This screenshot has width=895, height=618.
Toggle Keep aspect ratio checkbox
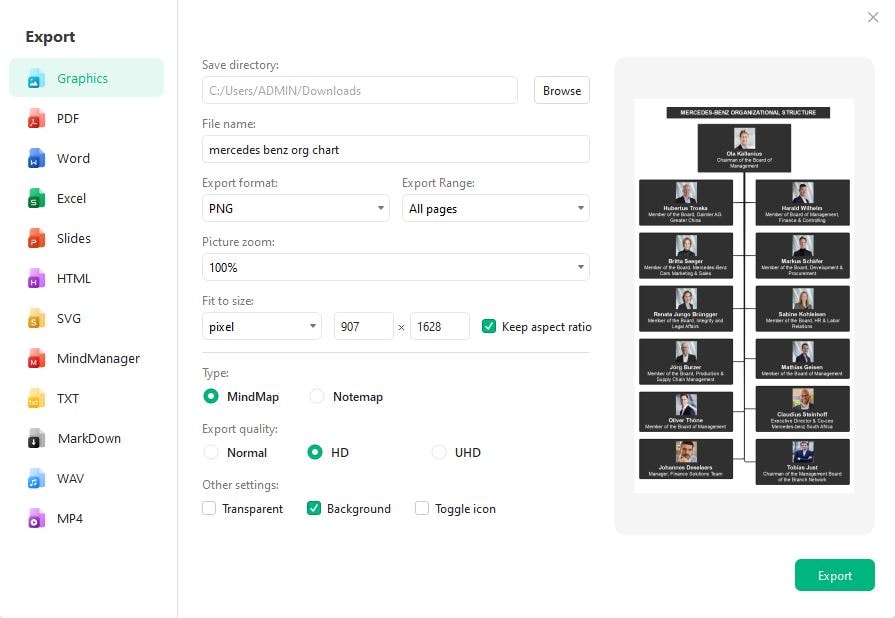489,326
